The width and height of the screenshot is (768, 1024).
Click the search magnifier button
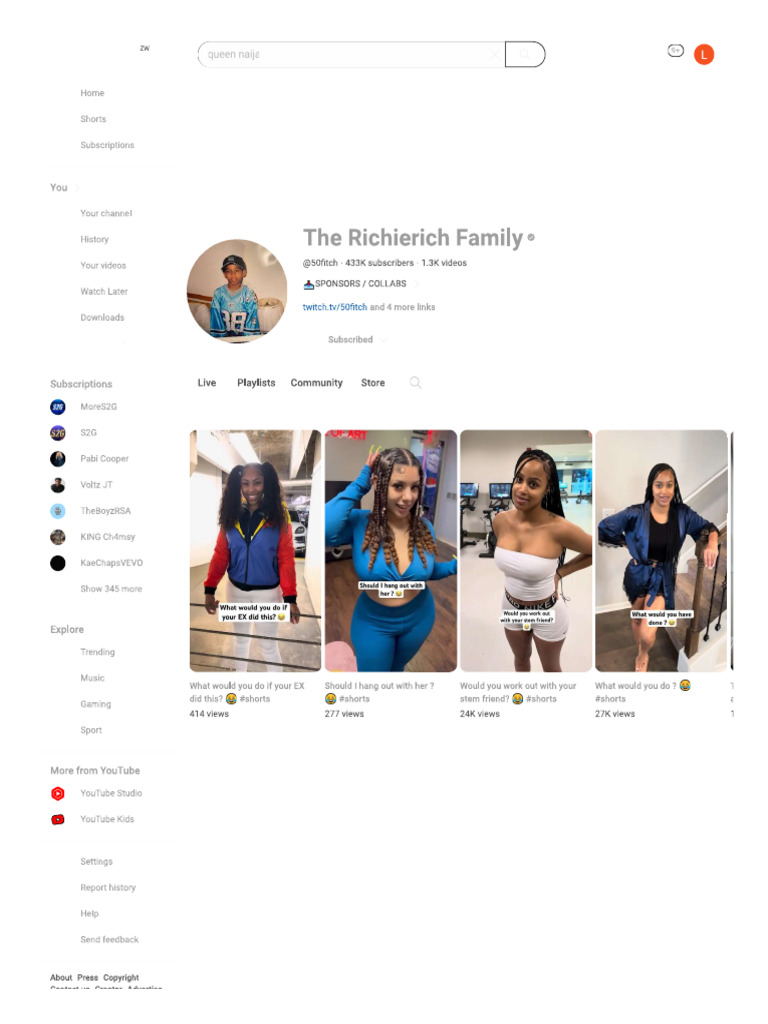[525, 54]
